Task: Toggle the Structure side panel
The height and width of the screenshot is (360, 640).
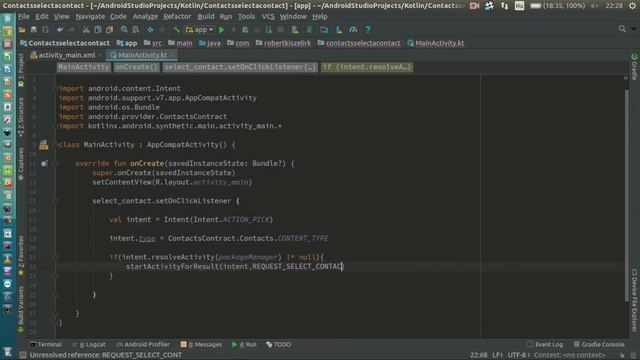Action: [x=21, y=116]
